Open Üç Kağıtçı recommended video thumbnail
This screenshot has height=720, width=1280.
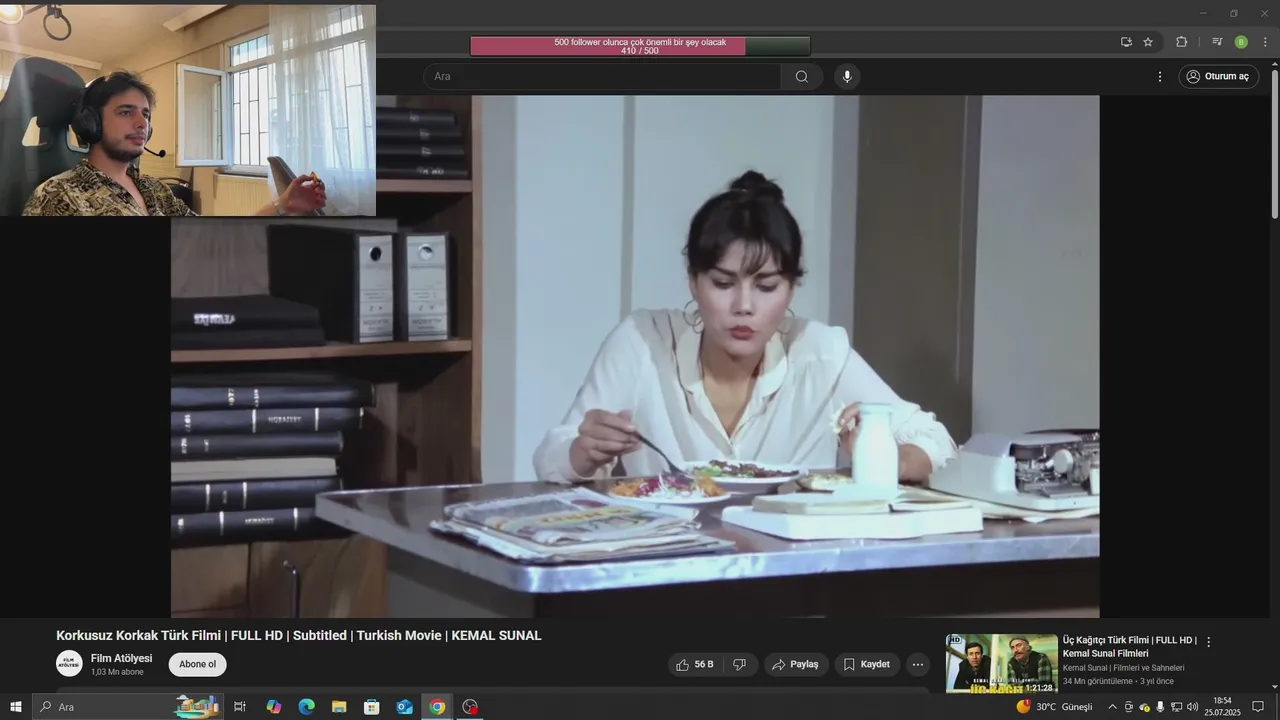(1002, 663)
